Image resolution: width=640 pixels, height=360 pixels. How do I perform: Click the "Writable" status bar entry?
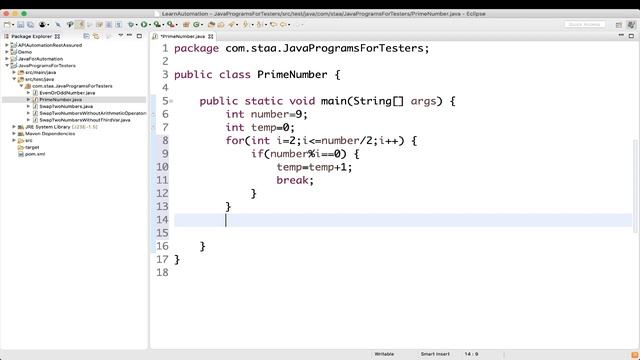(x=384, y=354)
